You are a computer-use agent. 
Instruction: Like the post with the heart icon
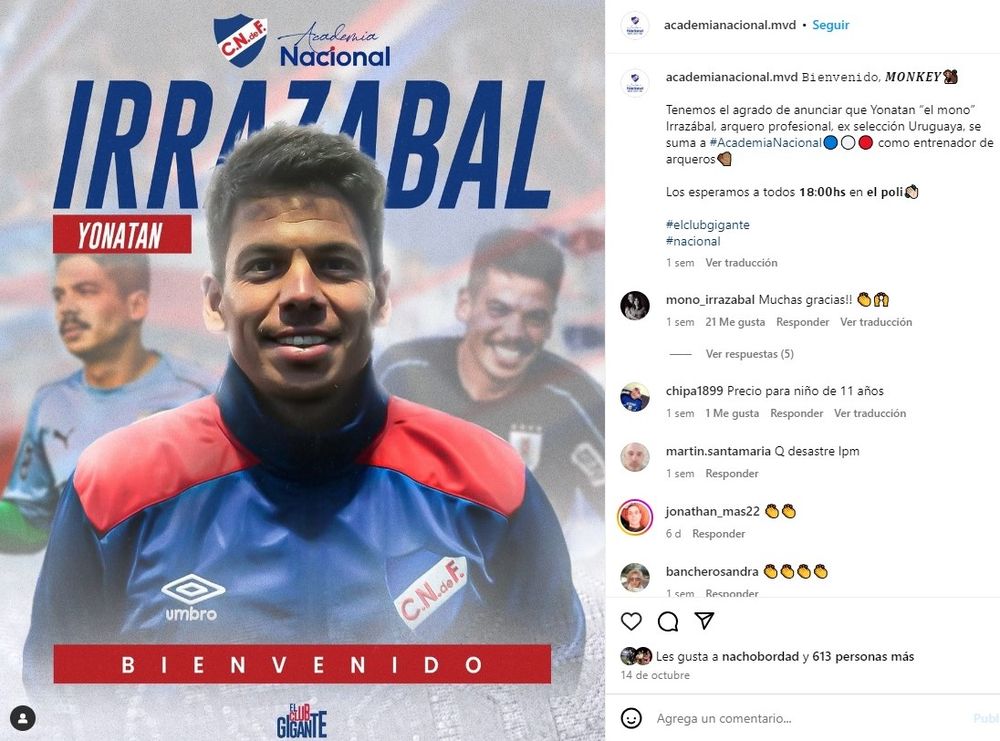pyautogui.click(x=631, y=621)
